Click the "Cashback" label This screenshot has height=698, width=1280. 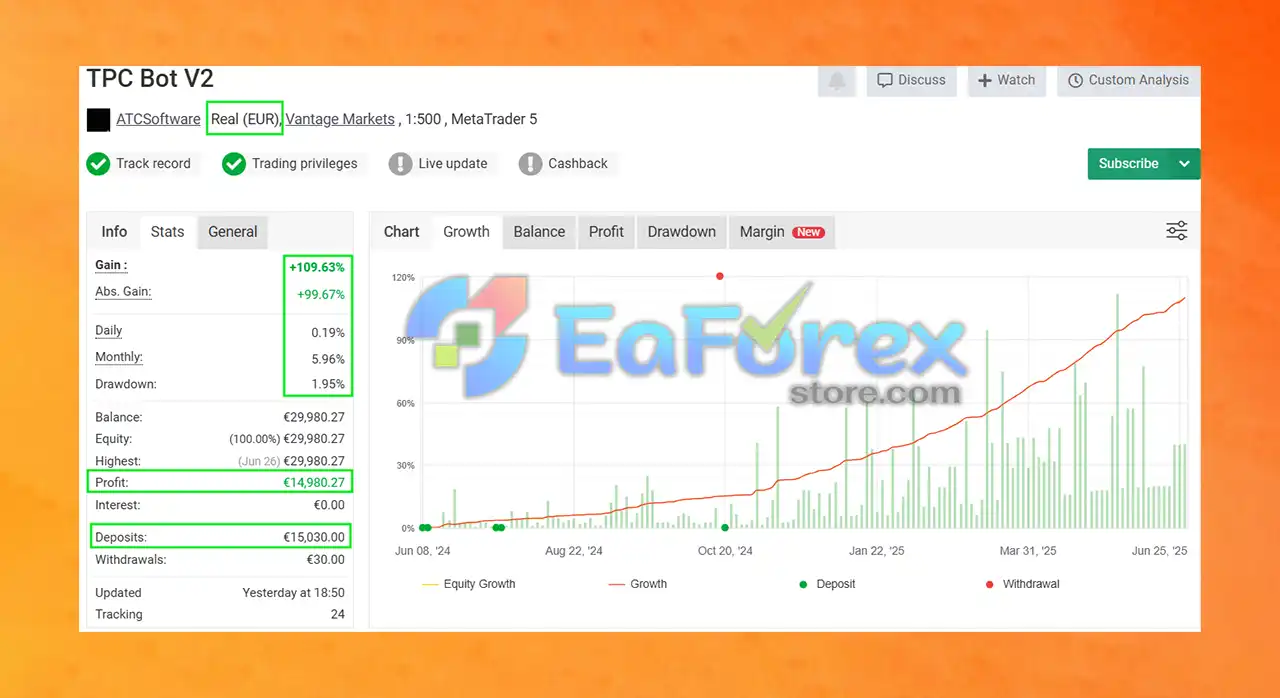578,164
